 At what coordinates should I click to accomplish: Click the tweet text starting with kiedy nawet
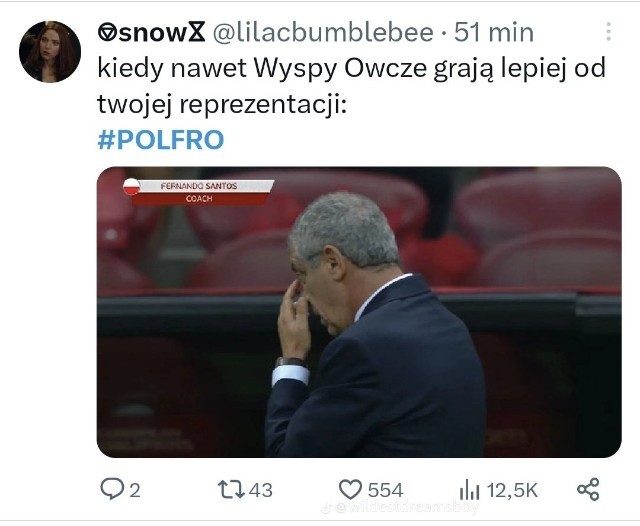[x=351, y=86]
